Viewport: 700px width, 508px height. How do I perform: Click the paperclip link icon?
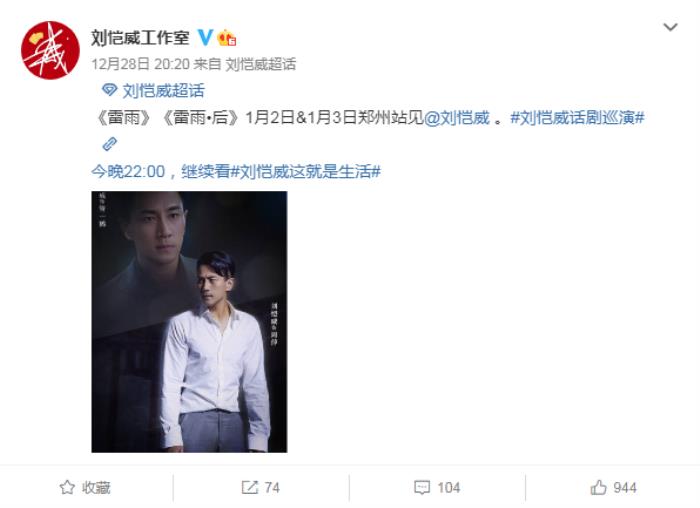tap(109, 144)
